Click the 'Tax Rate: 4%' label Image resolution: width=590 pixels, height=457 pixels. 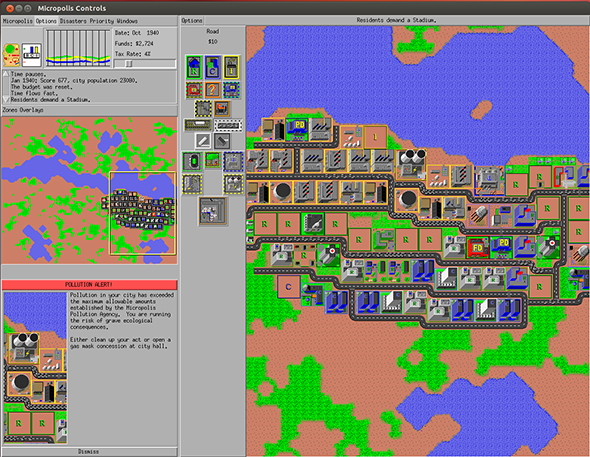132,54
